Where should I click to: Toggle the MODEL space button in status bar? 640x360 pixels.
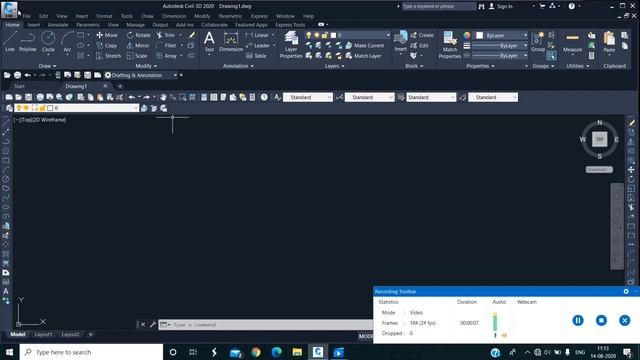(366, 336)
